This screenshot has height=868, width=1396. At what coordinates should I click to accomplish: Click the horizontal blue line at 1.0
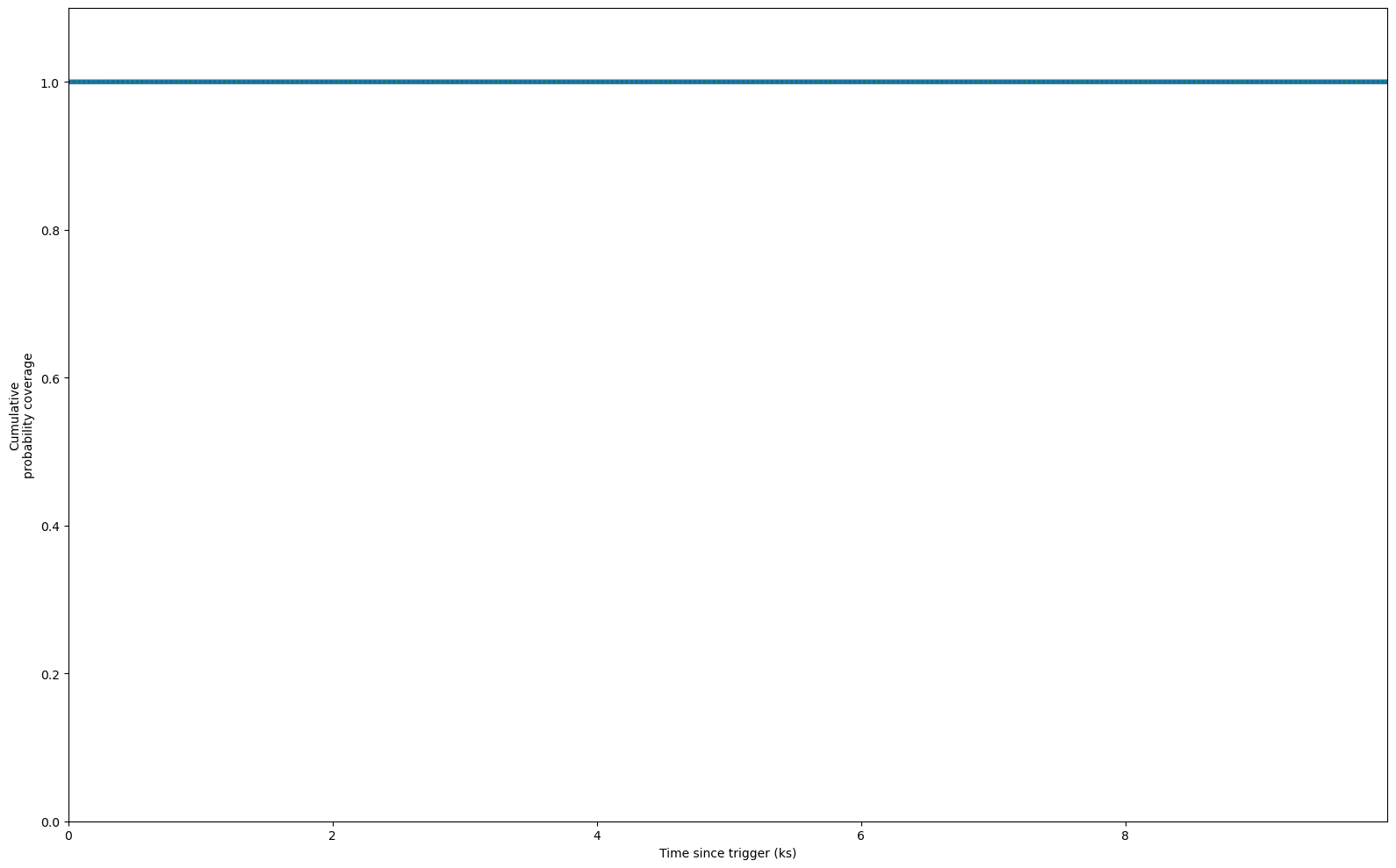pyautogui.click(x=728, y=82)
